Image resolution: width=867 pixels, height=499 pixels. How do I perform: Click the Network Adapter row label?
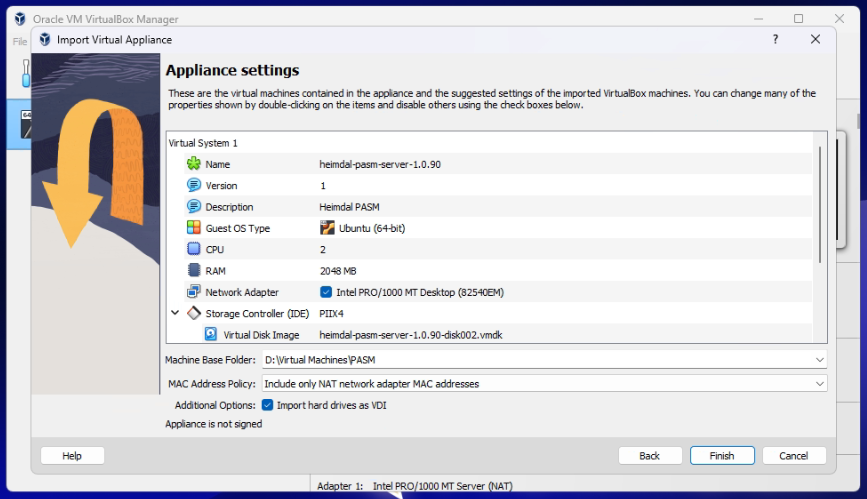pos(242,292)
